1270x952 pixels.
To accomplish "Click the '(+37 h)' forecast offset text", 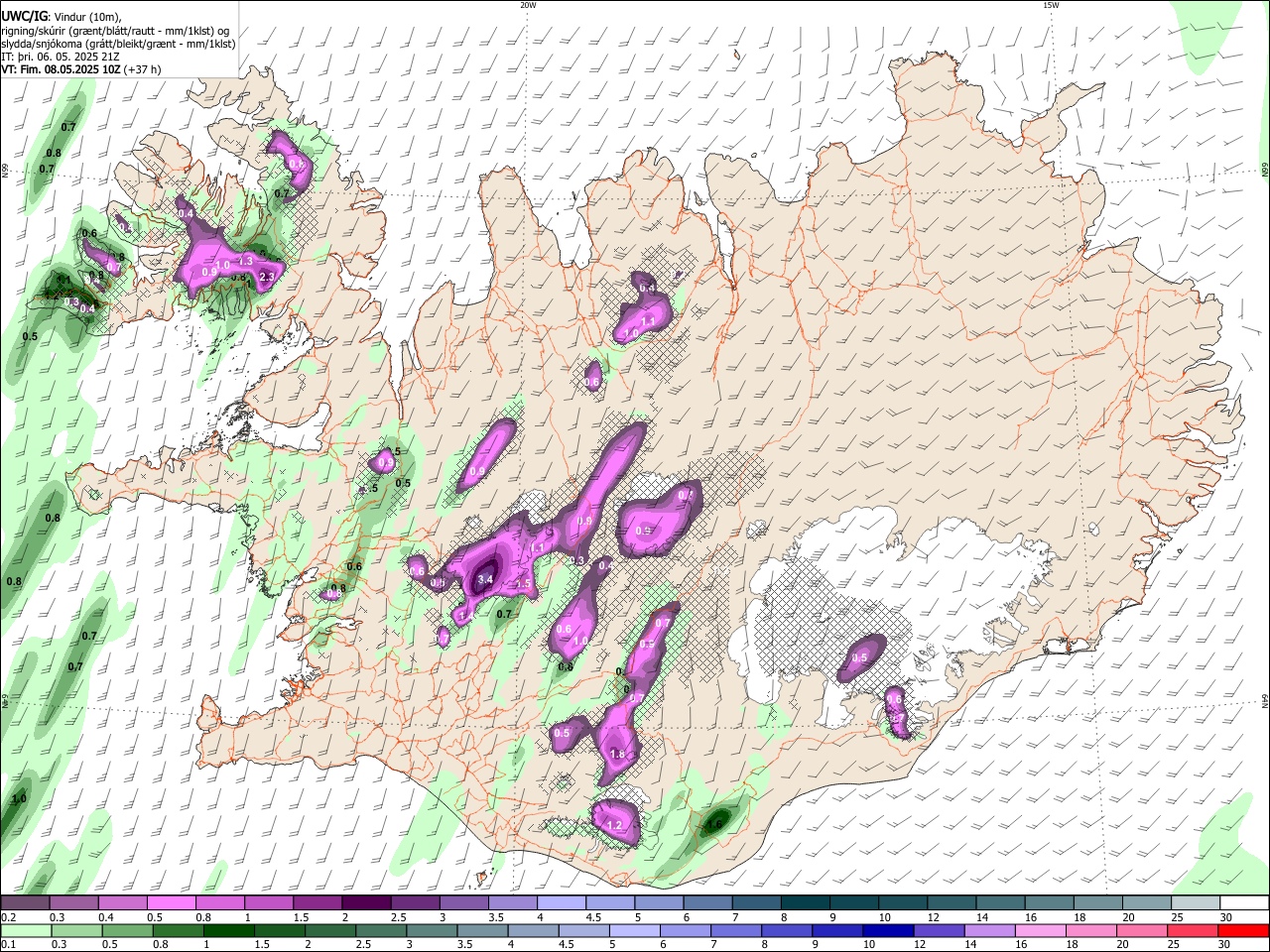I will click(143, 69).
